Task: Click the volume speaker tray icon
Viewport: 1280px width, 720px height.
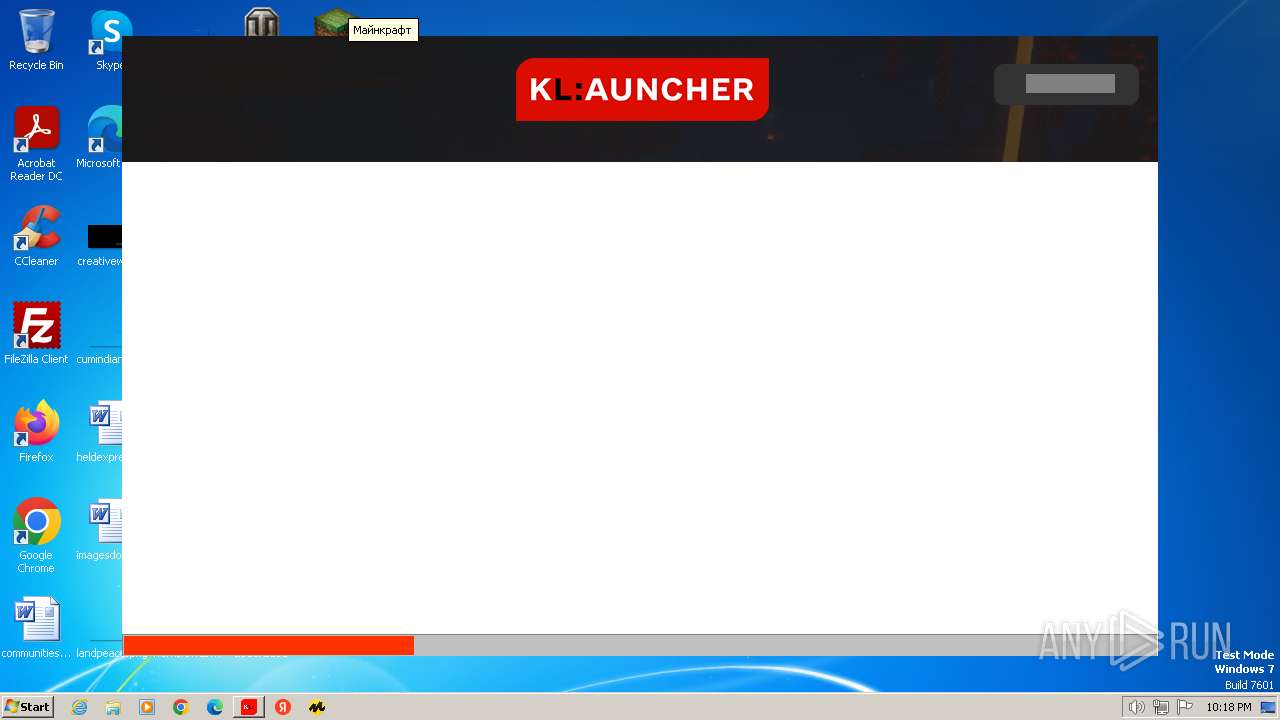Action: tap(1136, 707)
